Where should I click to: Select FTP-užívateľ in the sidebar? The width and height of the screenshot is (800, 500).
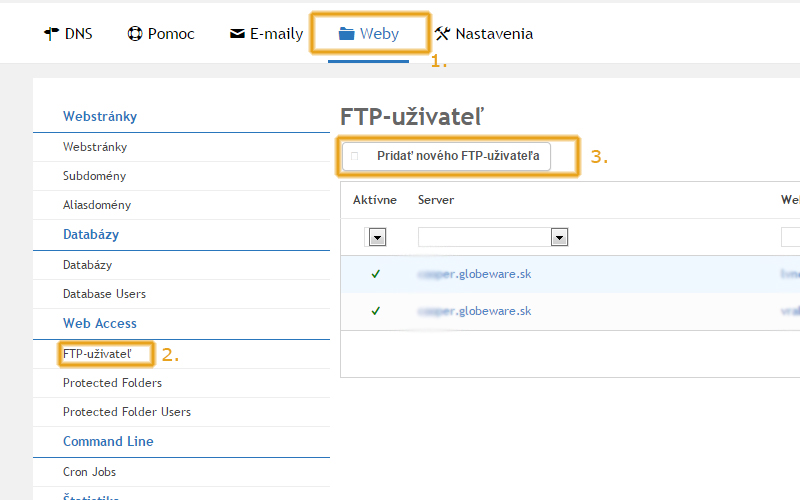coord(104,354)
